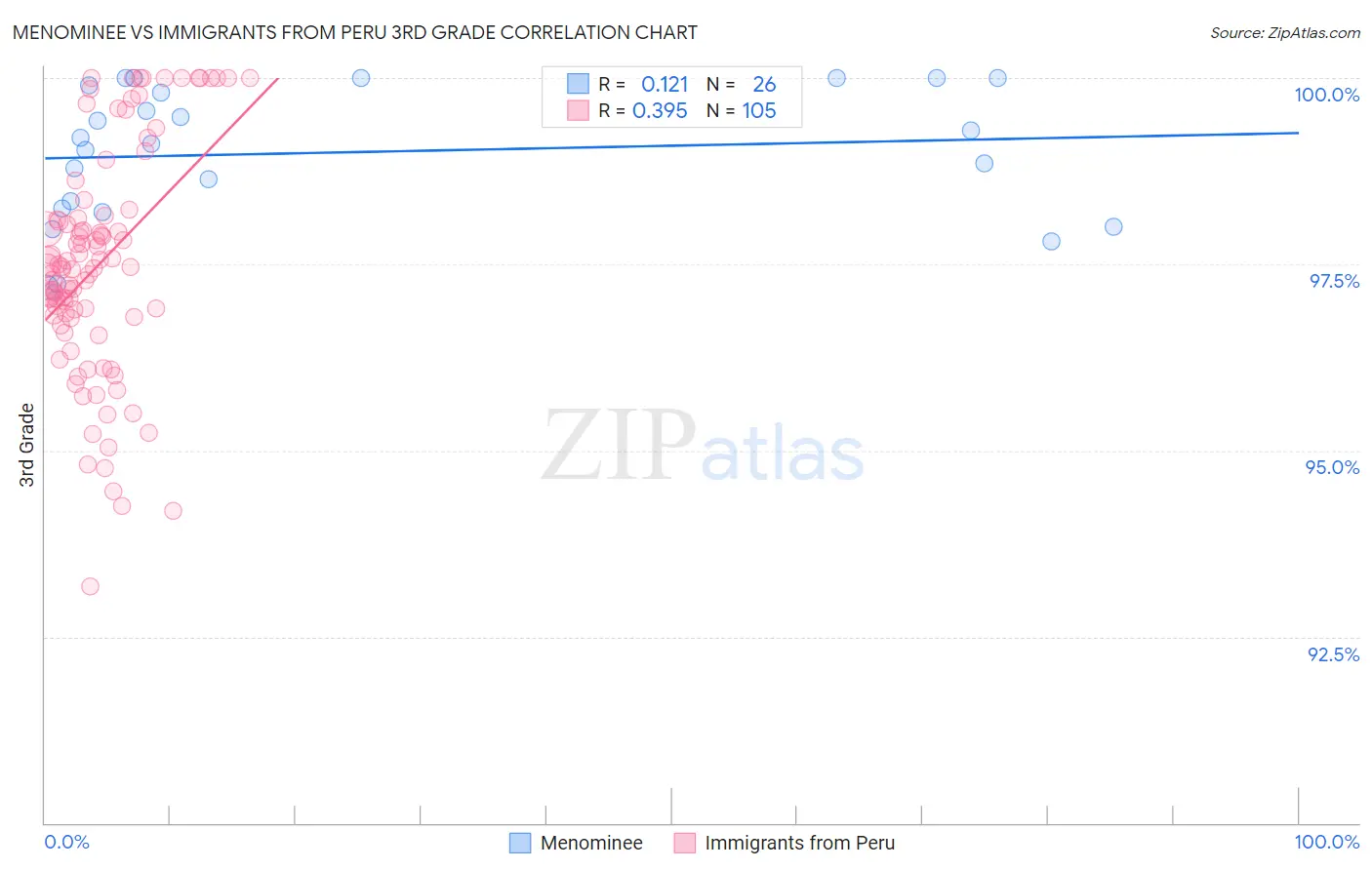Image resolution: width=1372 pixels, height=870 pixels.
Task: Click the N = 105 value in legend
Action: pyautogui.click(x=741, y=110)
